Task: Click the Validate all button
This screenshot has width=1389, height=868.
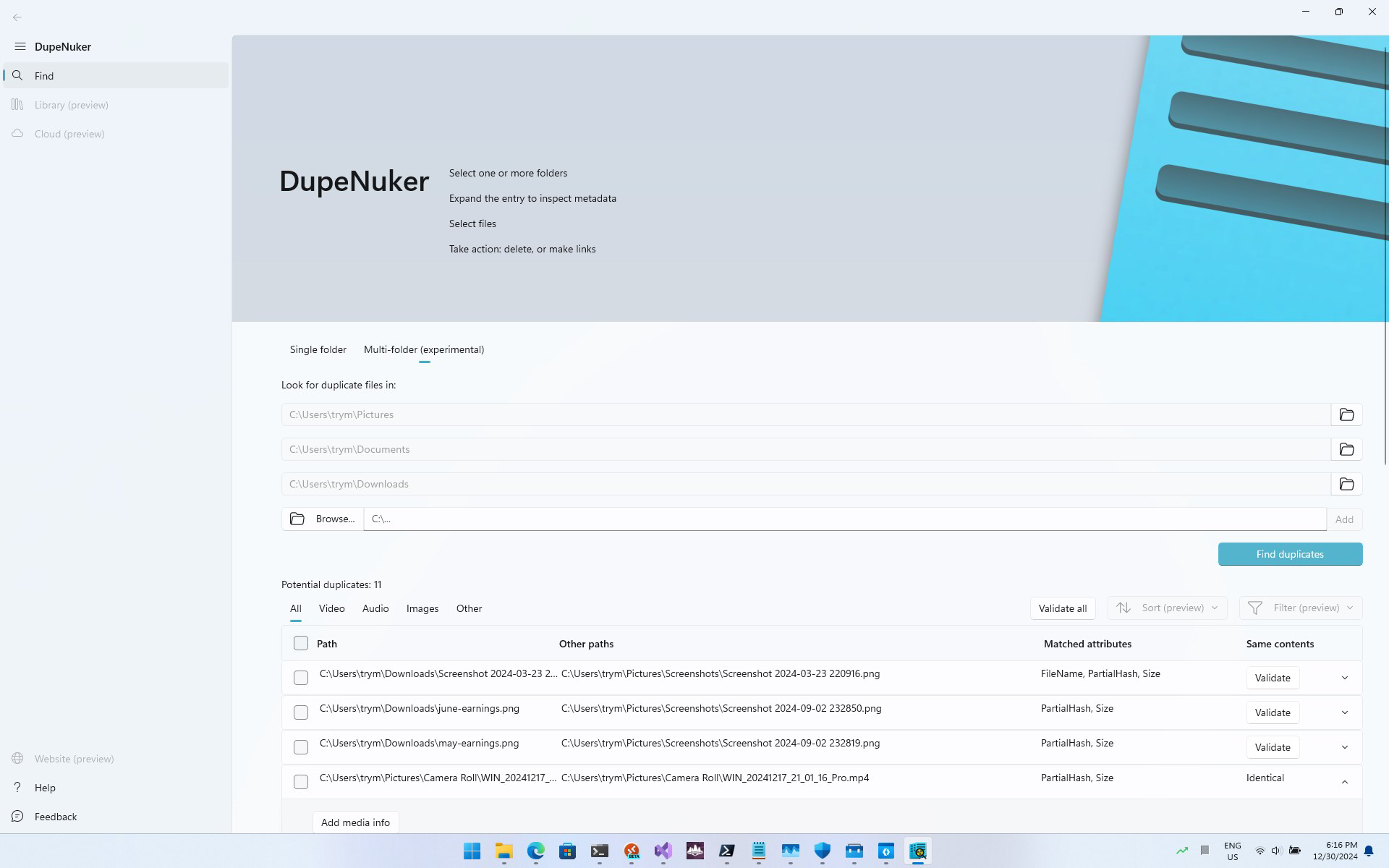Action: [x=1063, y=608]
